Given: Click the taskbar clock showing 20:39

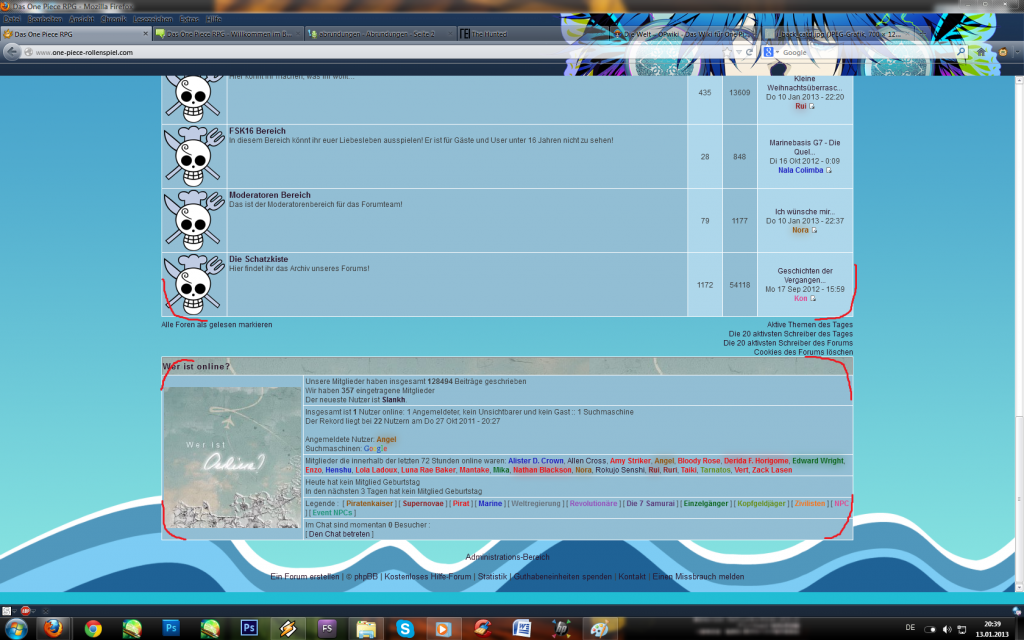Looking at the screenshot, I should (x=992, y=630).
